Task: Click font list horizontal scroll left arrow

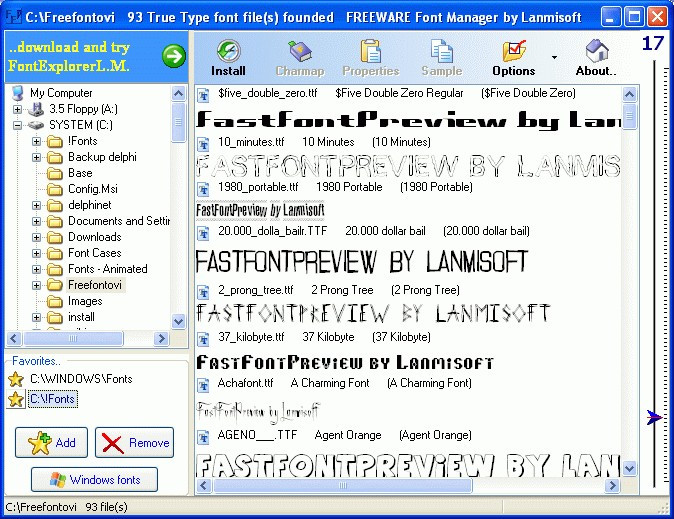Action: click(204, 486)
